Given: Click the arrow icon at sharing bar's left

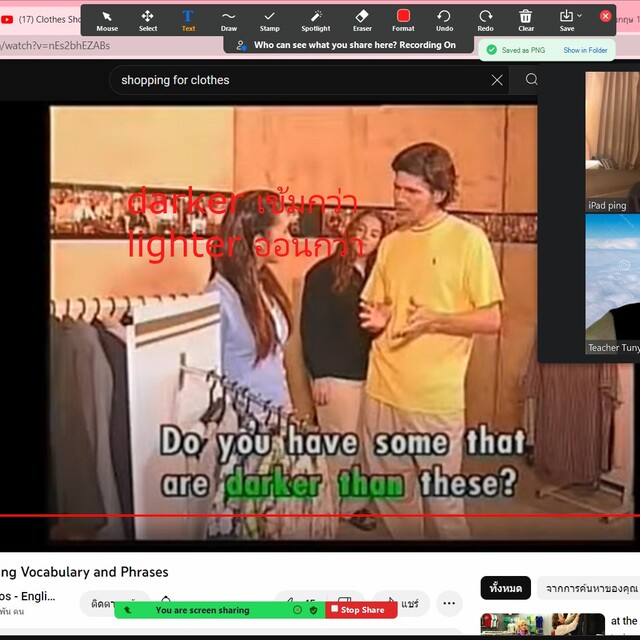Looking at the screenshot, I should 127,610.
